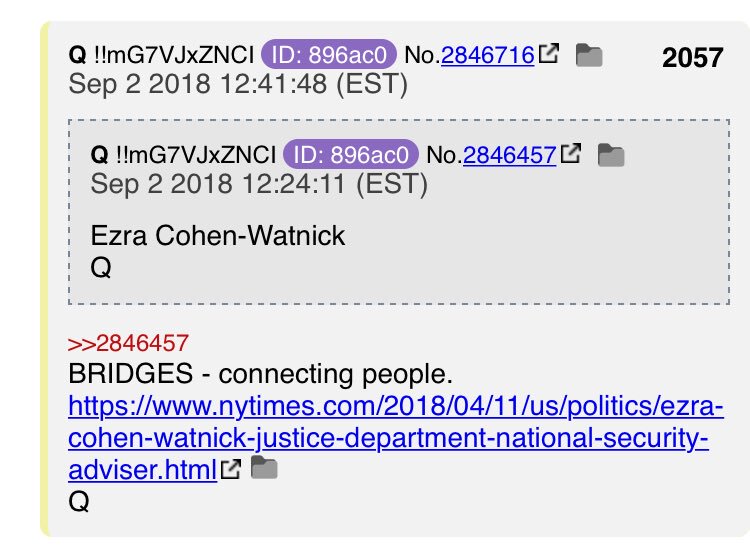
Task: Click external-link icon beside No.2846457
Action: tap(571, 153)
